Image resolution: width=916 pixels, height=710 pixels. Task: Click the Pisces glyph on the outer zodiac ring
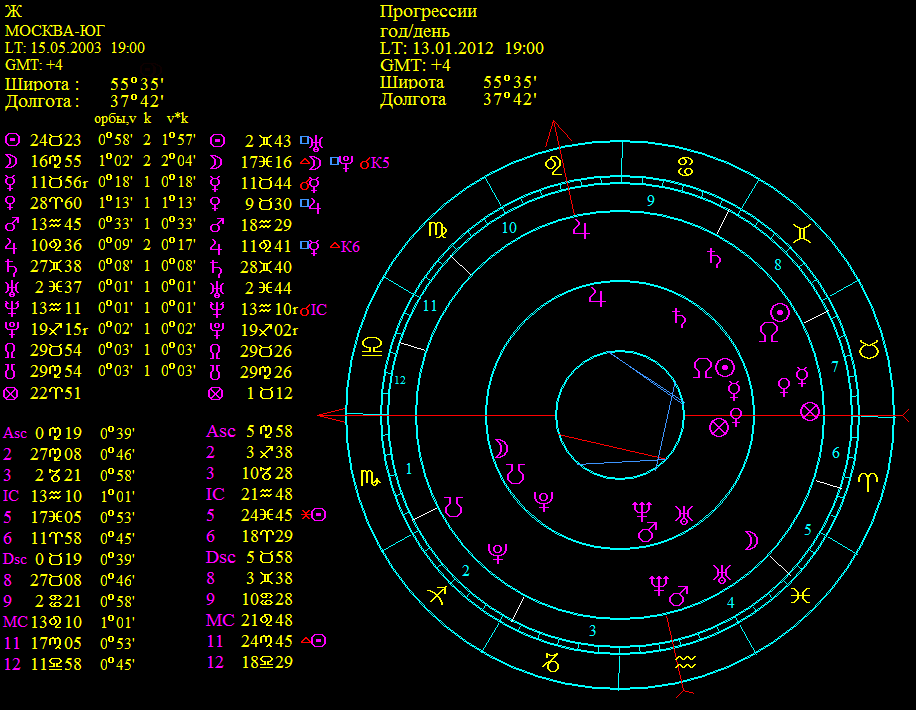point(800,596)
